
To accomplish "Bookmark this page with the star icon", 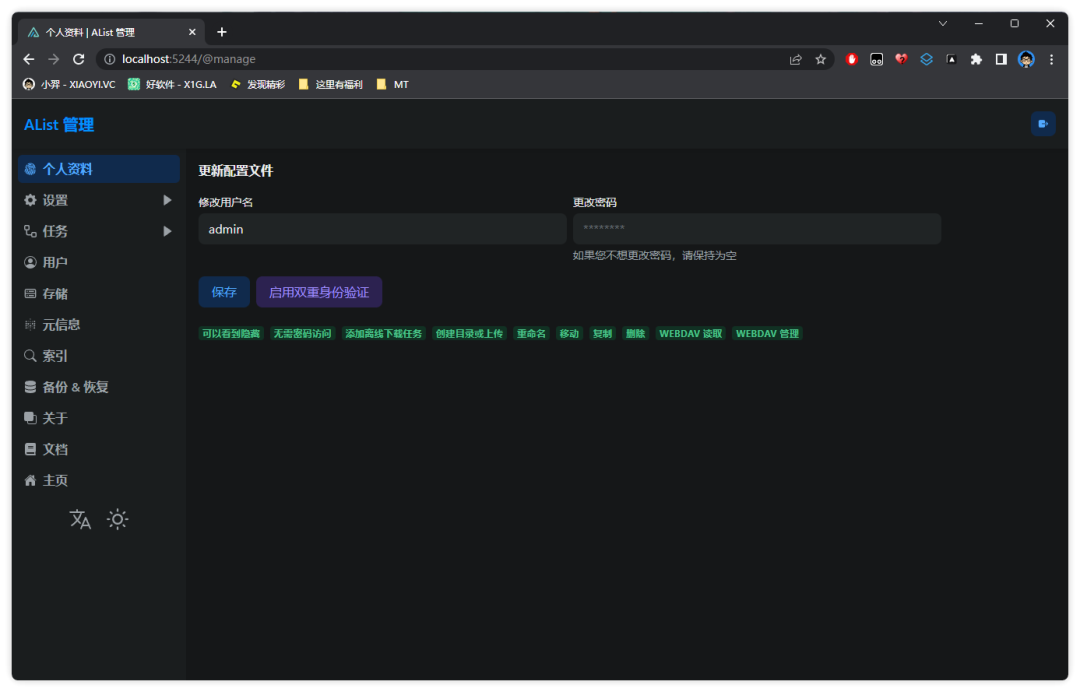I will (x=821, y=59).
